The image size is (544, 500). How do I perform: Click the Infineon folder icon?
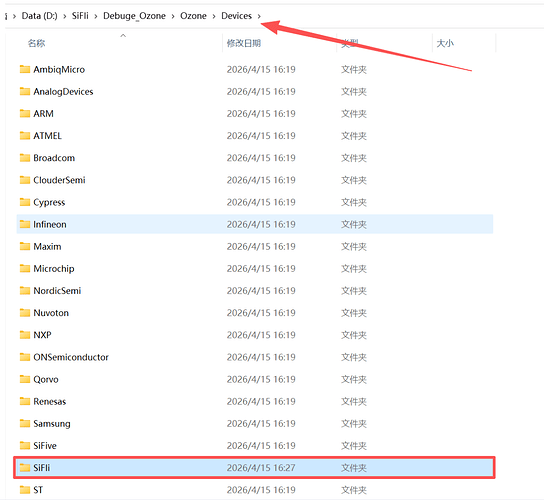tap(25, 224)
